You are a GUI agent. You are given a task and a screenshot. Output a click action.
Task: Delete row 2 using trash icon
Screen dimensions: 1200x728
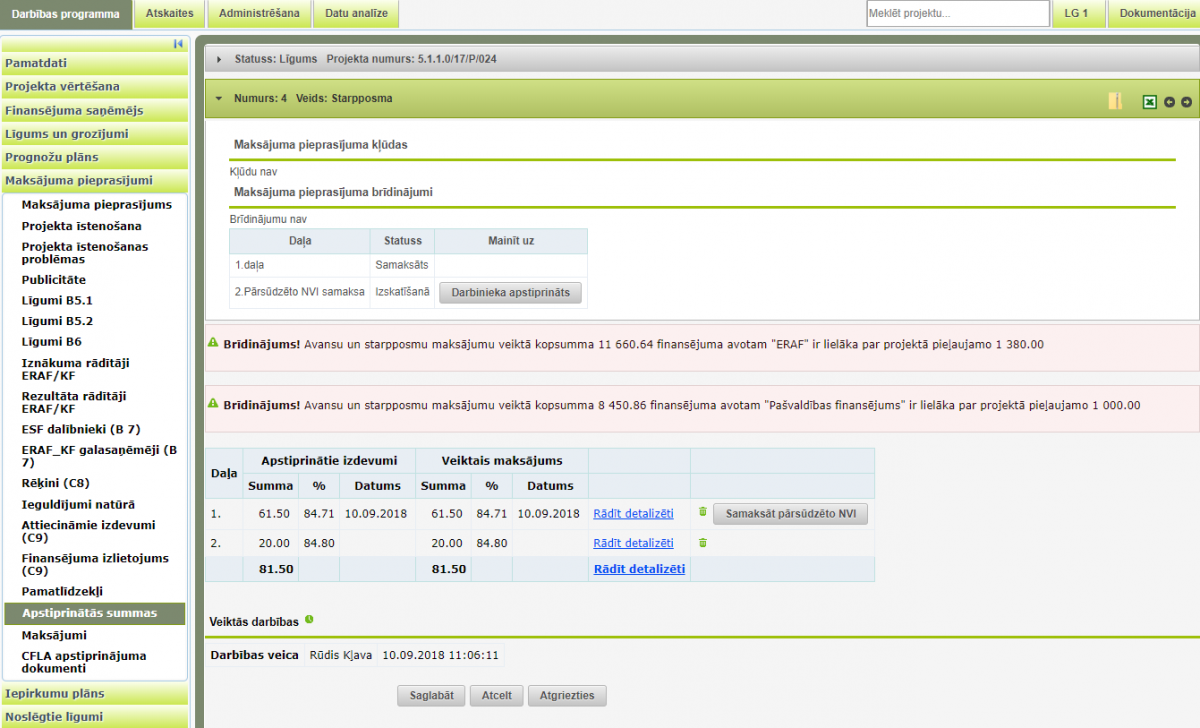[x=702, y=543]
